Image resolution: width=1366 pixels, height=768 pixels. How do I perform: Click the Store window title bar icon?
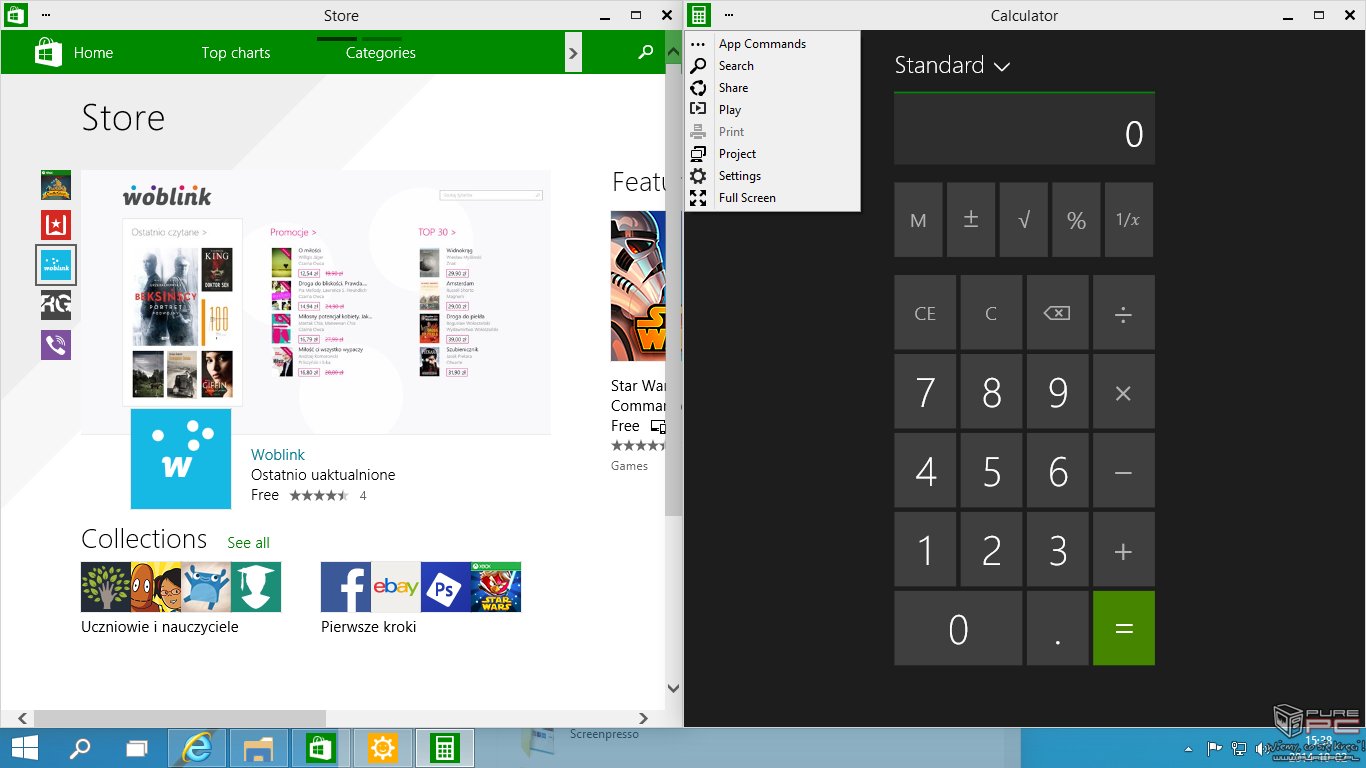pyautogui.click(x=16, y=15)
